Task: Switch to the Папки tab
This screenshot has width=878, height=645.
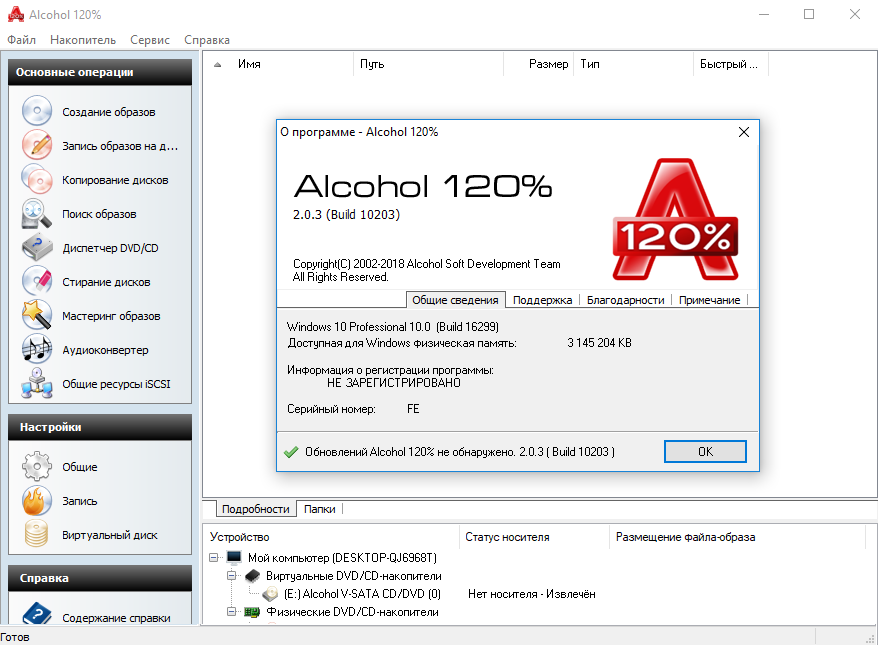Action: (319, 509)
